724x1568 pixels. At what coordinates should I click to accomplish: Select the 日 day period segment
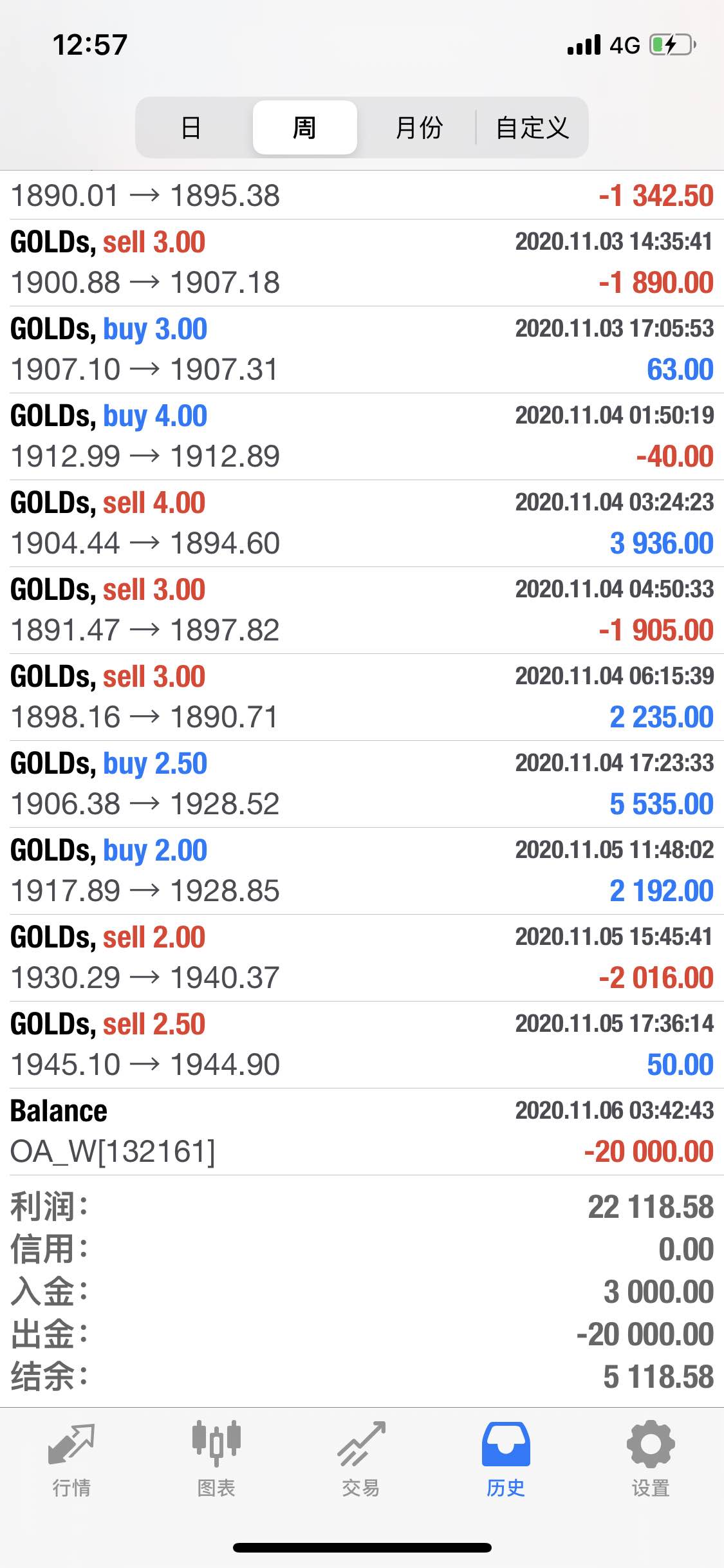pos(191,127)
